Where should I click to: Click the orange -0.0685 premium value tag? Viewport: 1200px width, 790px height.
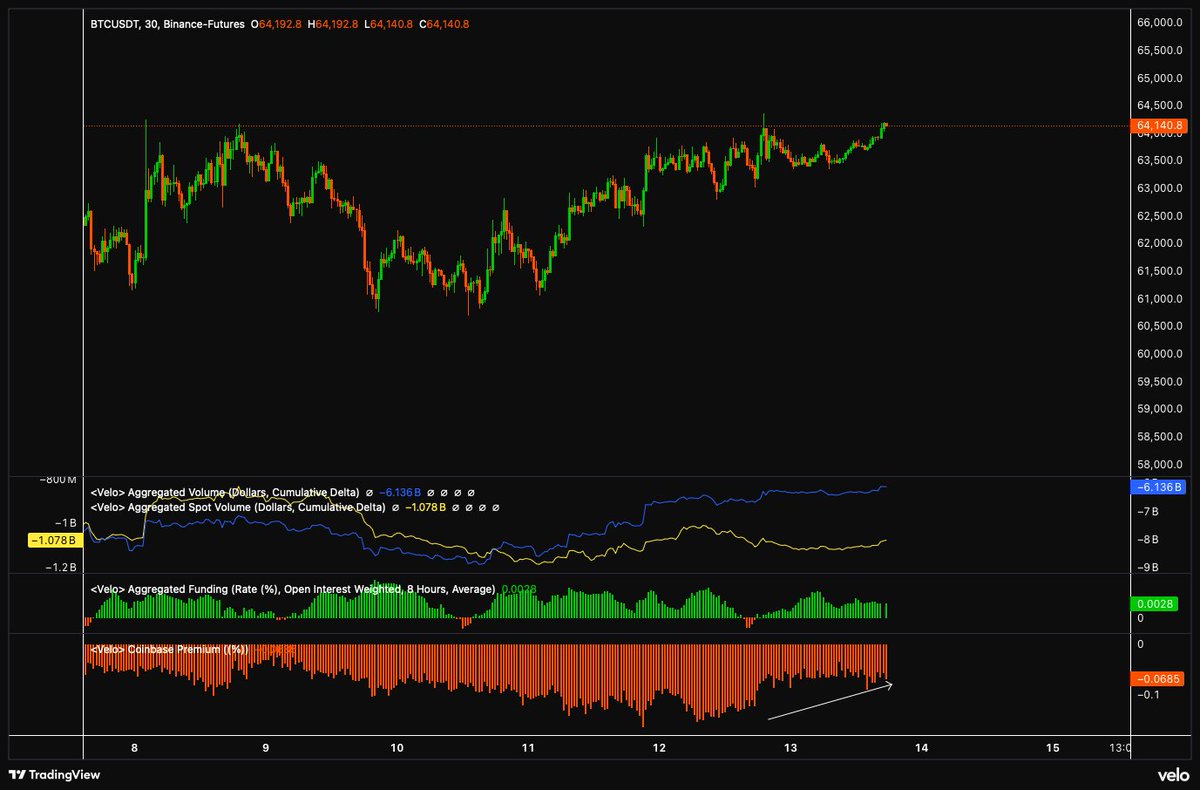[1158, 679]
